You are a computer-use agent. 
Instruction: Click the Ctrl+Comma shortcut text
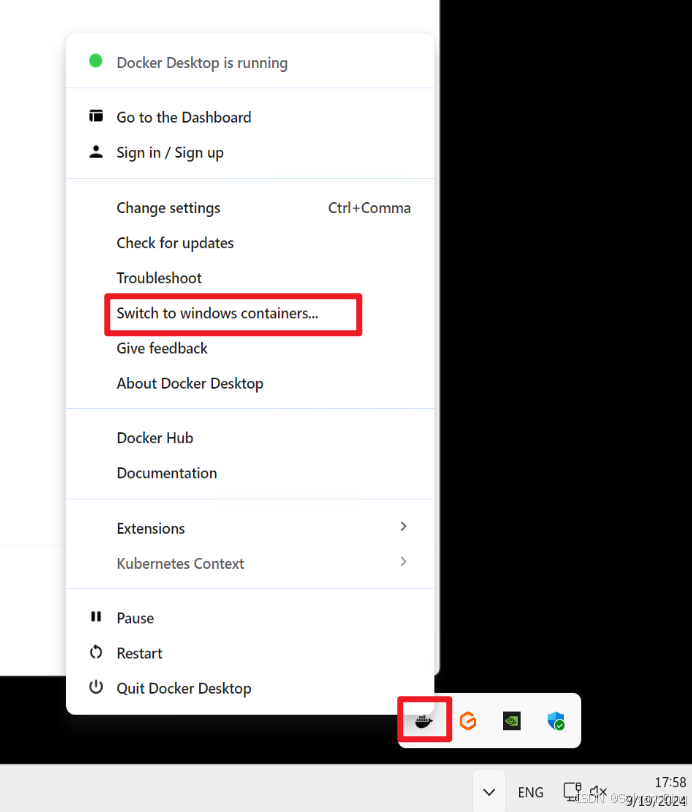(x=369, y=208)
